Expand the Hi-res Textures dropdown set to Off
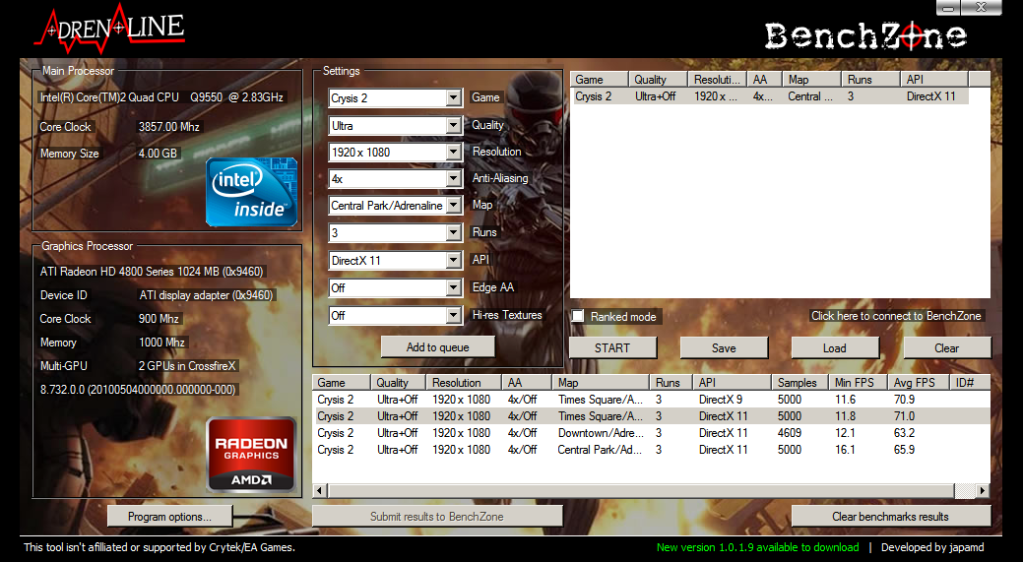1023x562 pixels. point(453,315)
